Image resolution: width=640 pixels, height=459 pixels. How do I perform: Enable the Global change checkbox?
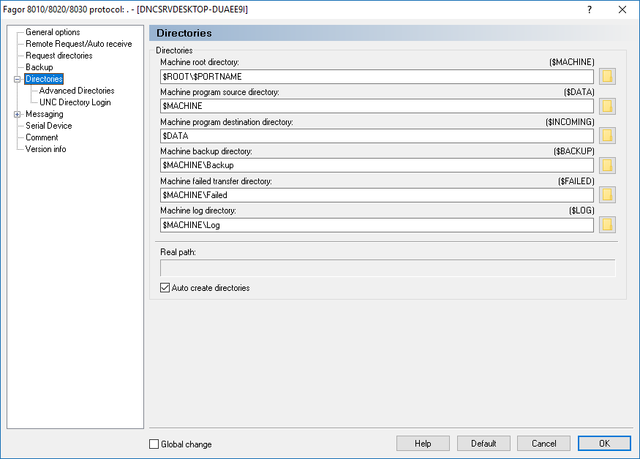(154, 444)
